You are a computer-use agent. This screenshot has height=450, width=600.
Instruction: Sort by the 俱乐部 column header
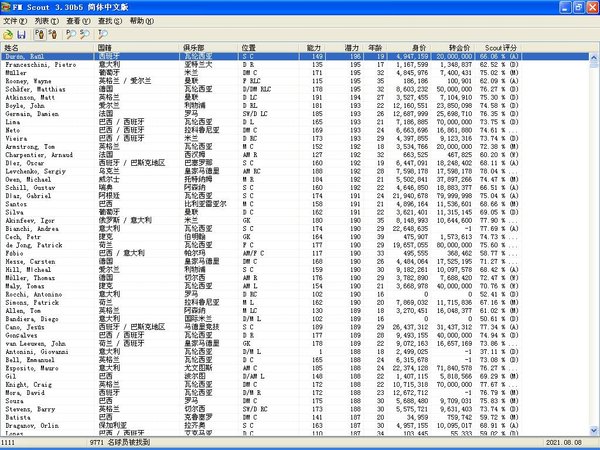point(210,47)
